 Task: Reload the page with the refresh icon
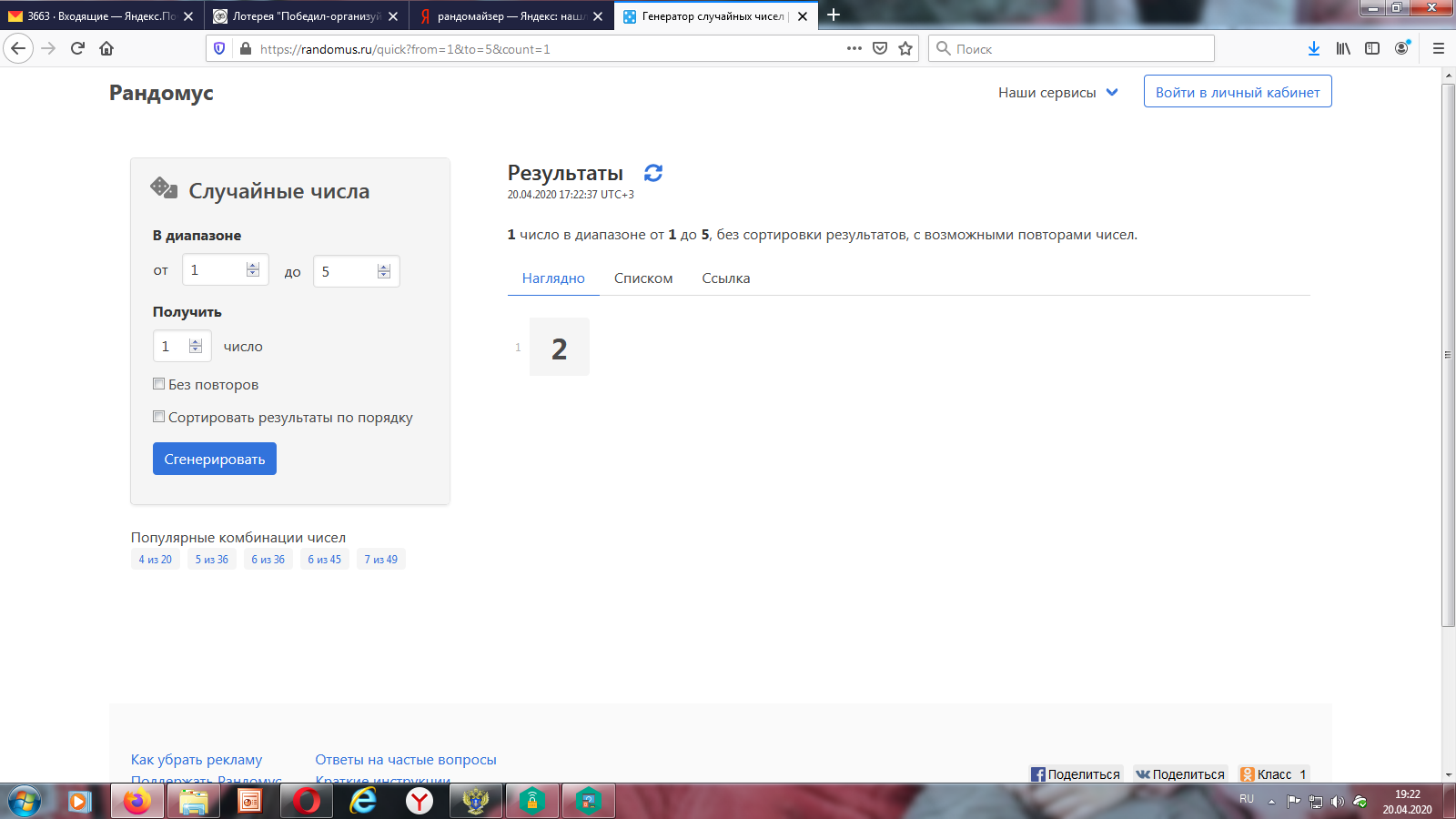77,48
